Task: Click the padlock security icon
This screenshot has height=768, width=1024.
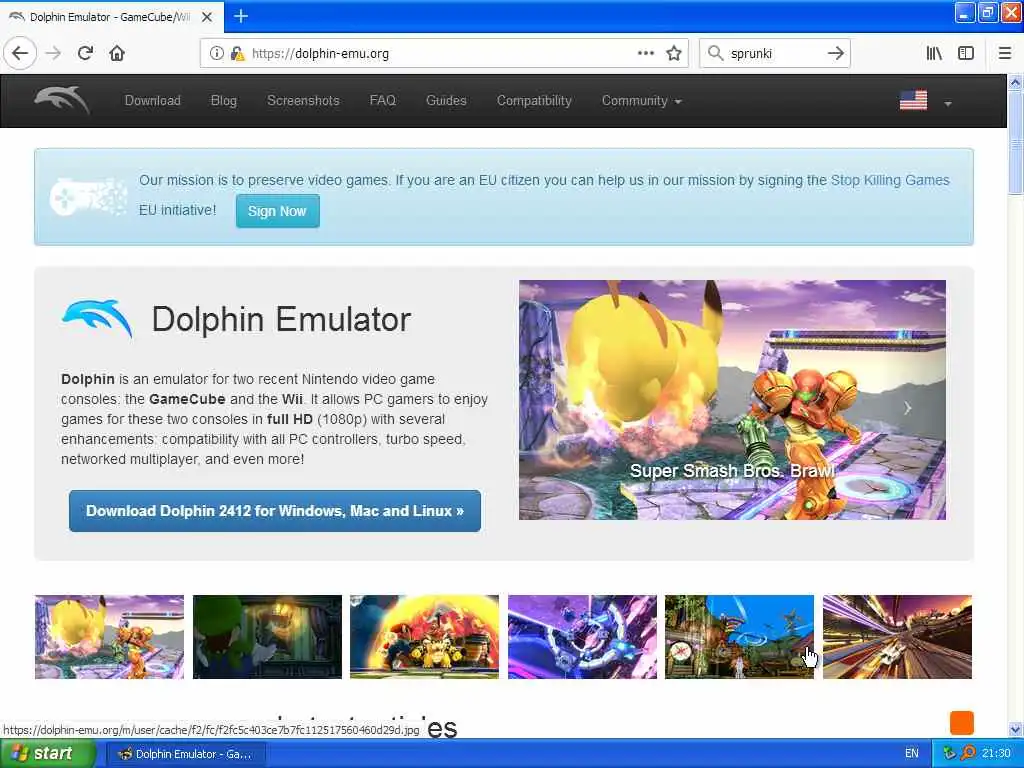Action: [x=237, y=53]
